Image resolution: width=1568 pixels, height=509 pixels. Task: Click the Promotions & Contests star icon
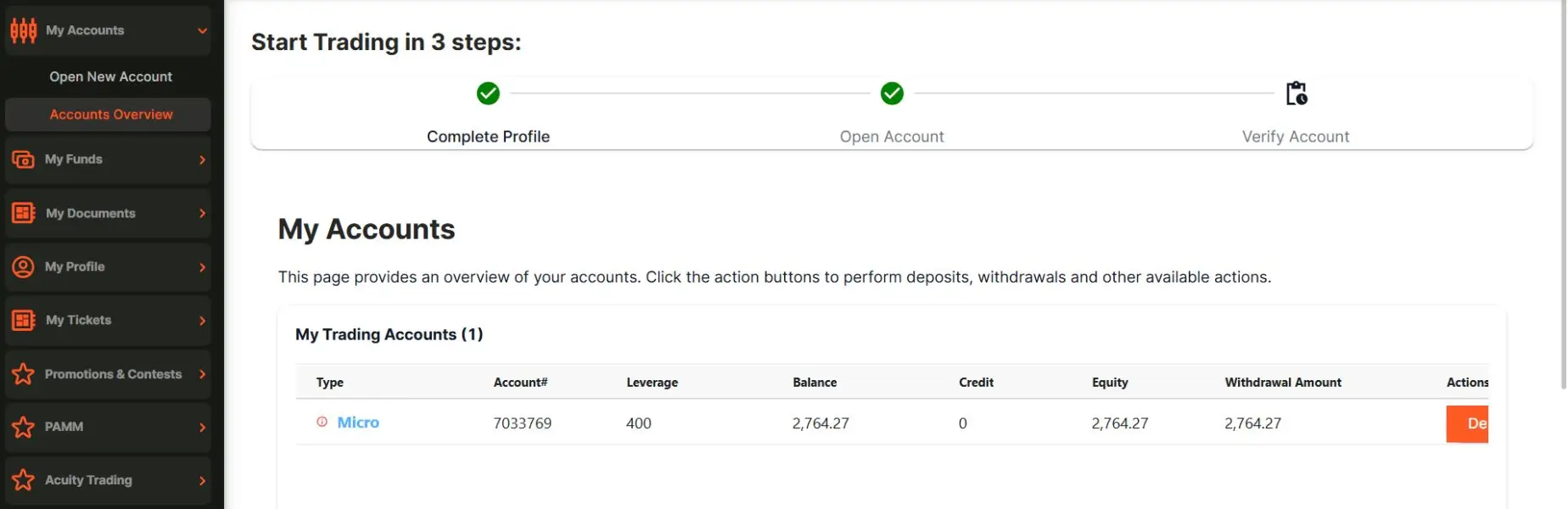[x=24, y=374]
